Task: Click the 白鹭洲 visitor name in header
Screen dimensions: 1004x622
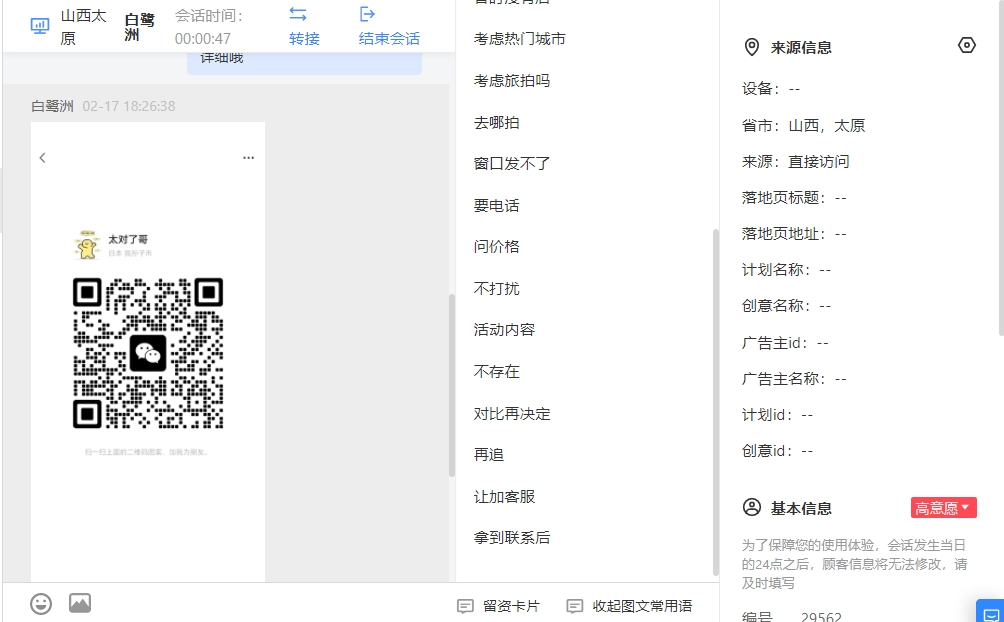Action: click(x=140, y=28)
